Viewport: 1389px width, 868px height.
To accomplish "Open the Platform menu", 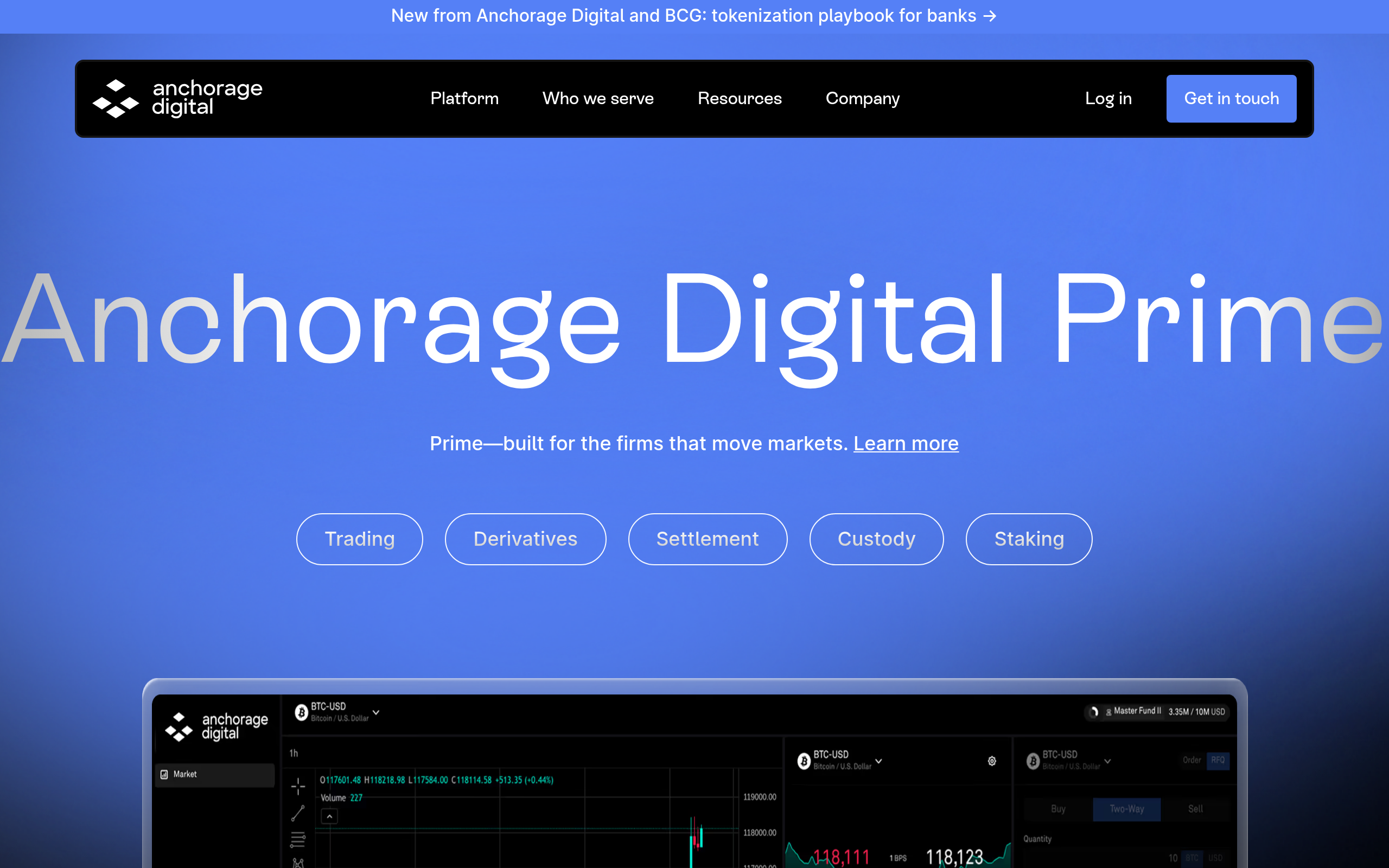I will pos(464,99).
